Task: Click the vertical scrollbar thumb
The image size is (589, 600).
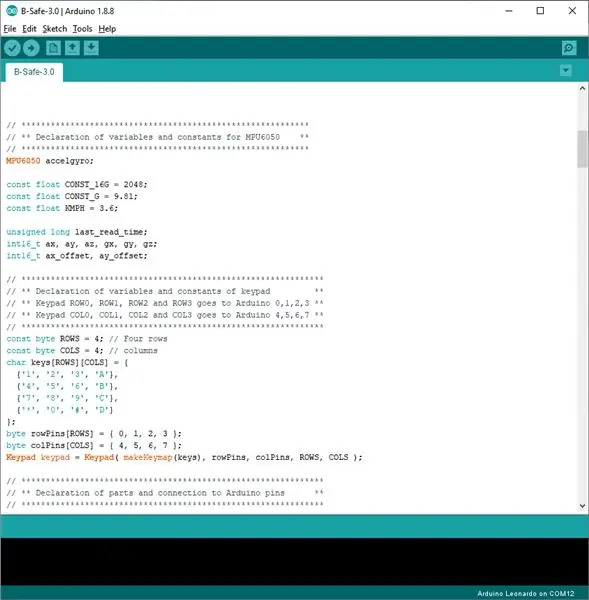Action: (582, 149)
